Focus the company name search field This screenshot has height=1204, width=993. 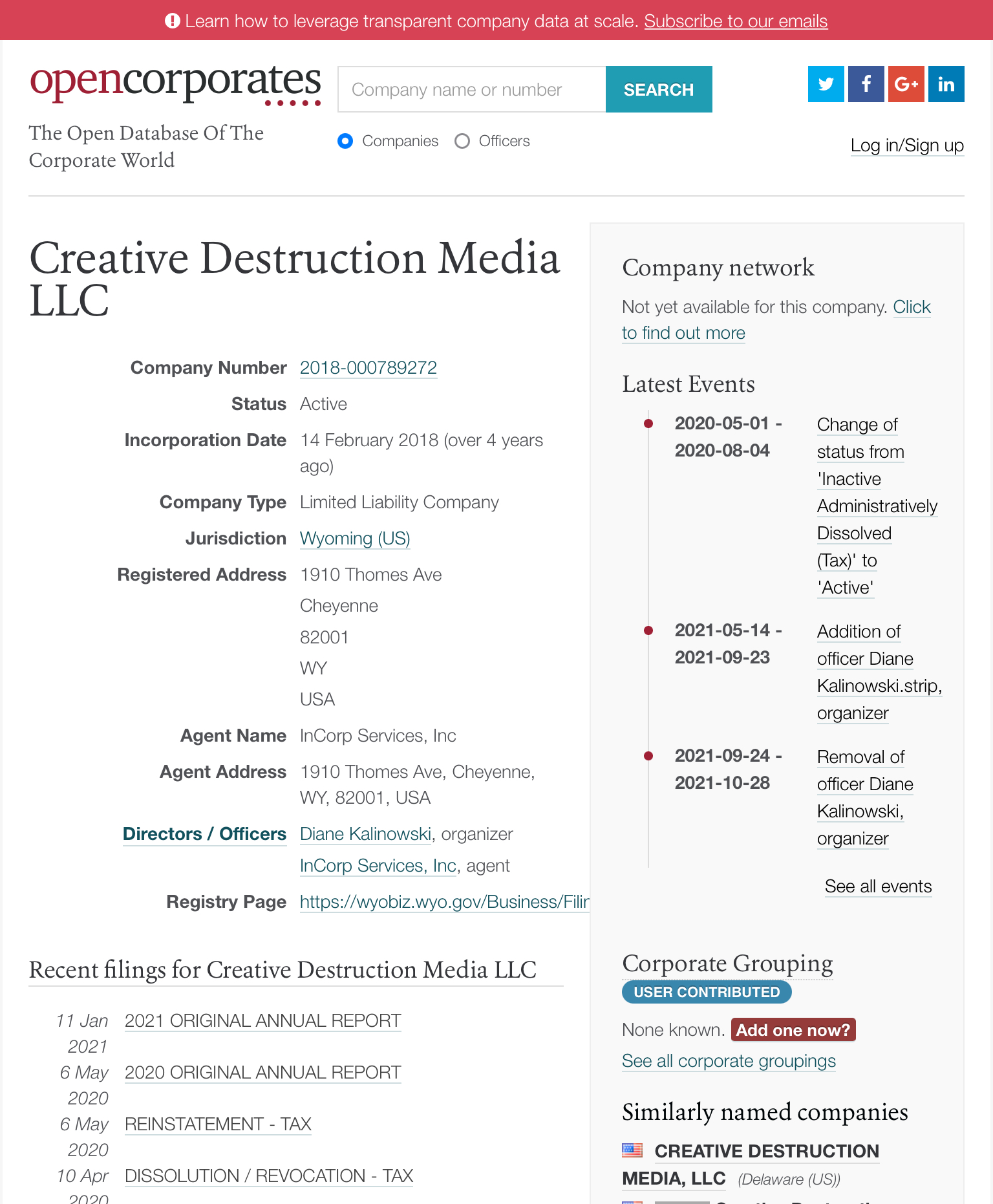click(472, 89)
